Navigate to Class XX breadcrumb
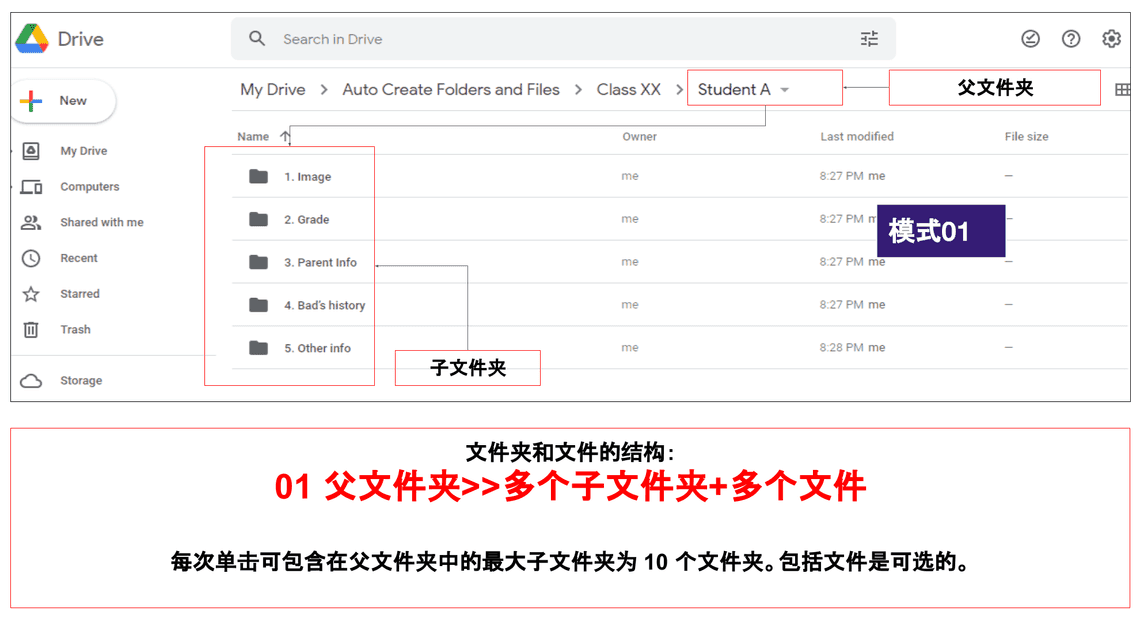Image resolution: width=1140 pixels, height=622 pixels. (628, 90)
